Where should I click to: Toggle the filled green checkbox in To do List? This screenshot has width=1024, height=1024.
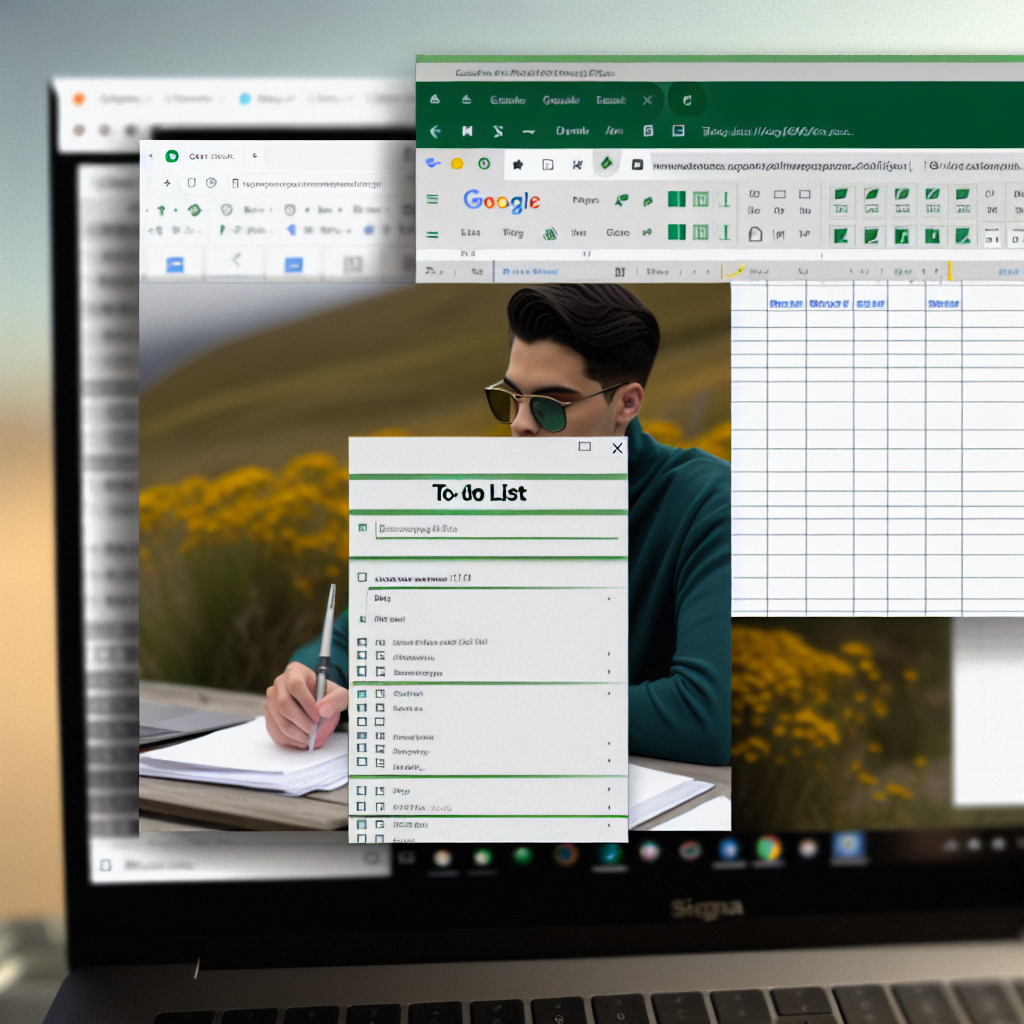(x=361, y=693)
